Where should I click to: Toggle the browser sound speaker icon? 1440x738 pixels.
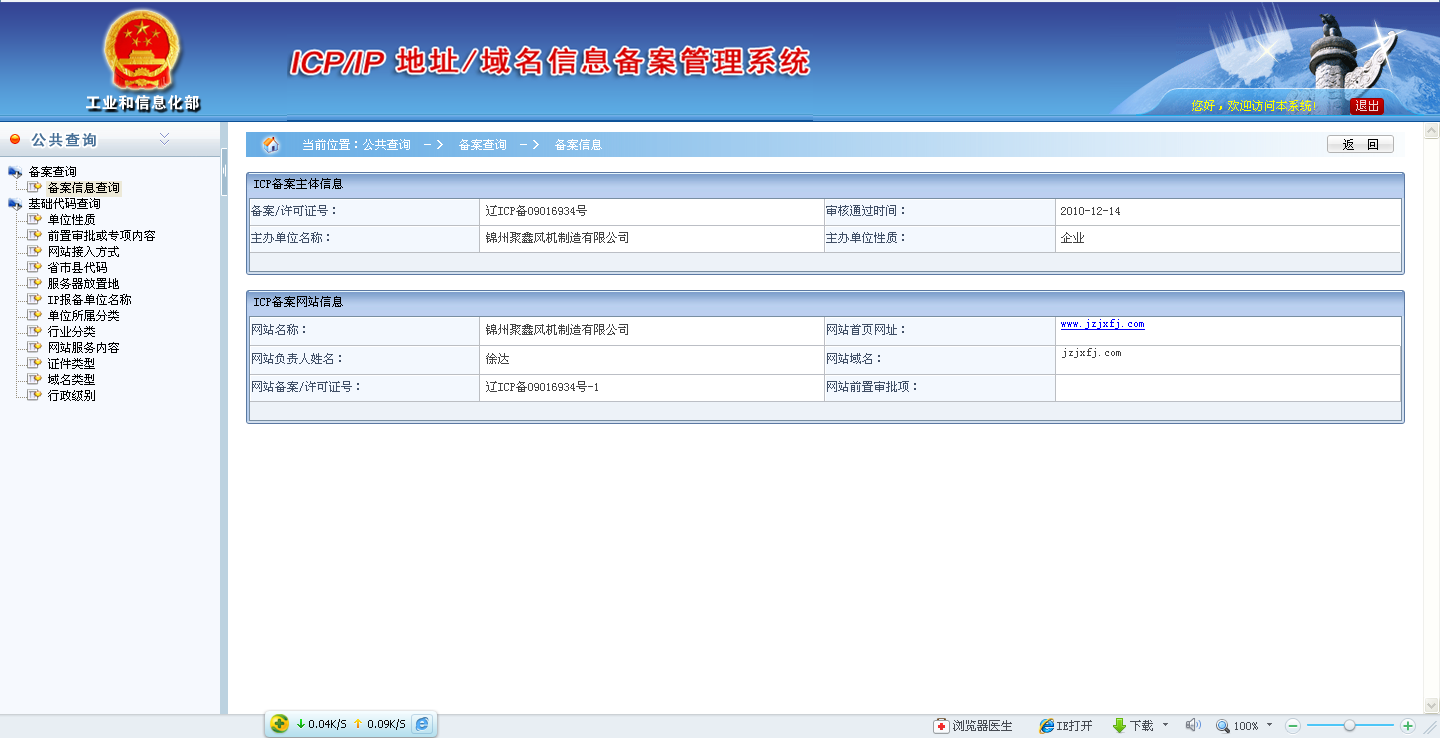1193,725
